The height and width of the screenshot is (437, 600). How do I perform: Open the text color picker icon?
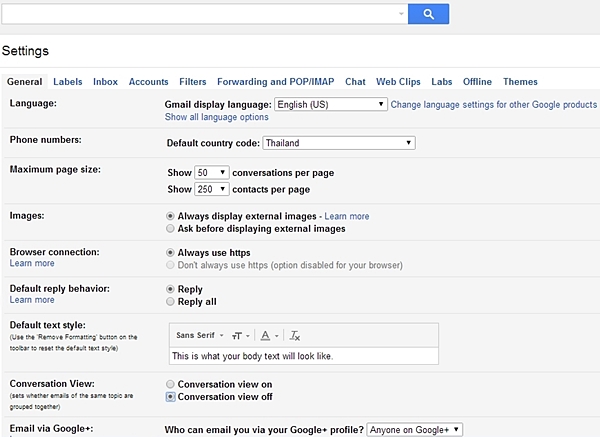(267, 335)
